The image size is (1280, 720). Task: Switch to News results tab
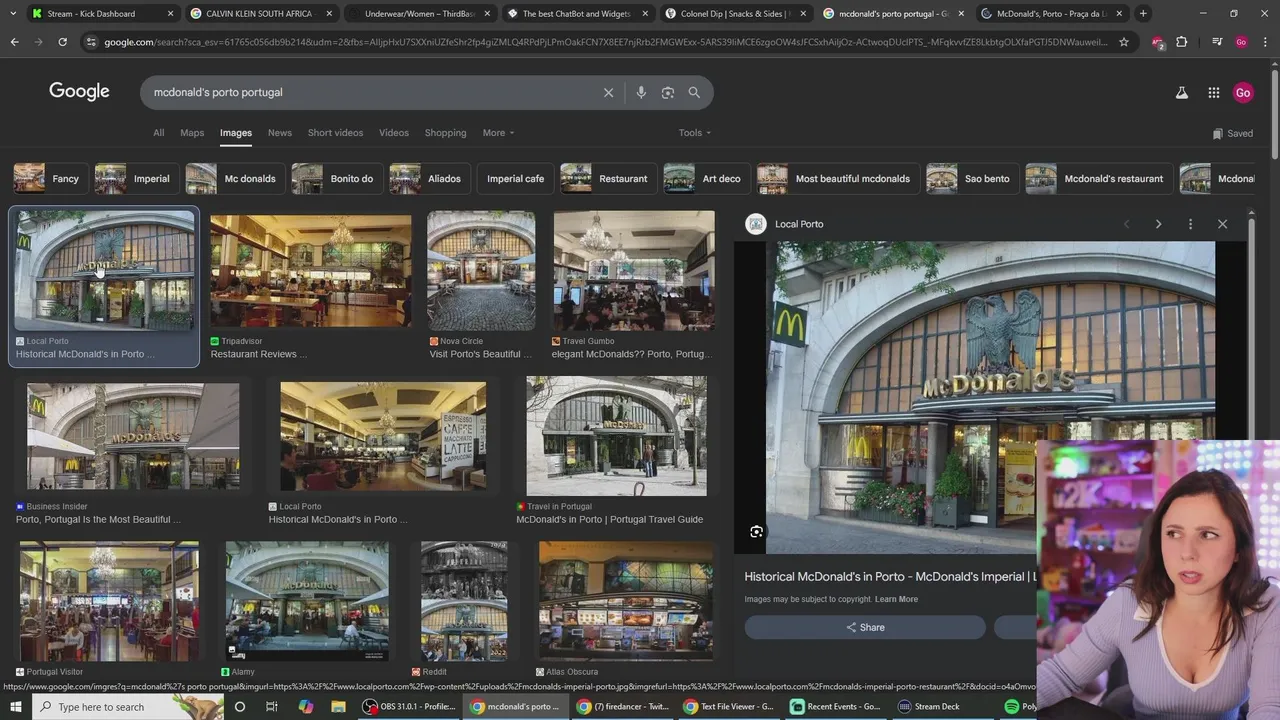280,133
